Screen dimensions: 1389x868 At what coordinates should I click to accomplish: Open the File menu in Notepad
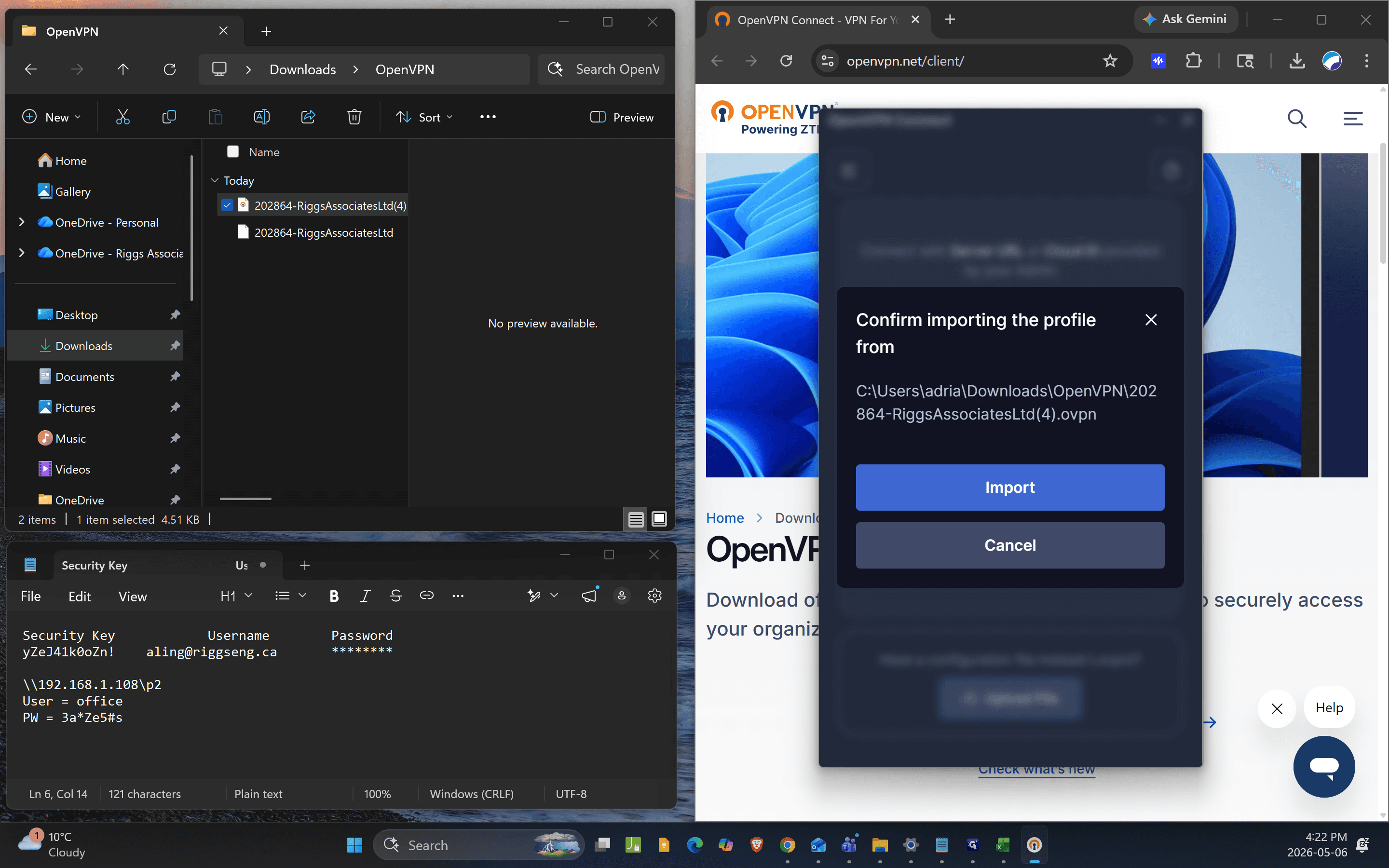point(30,597)
